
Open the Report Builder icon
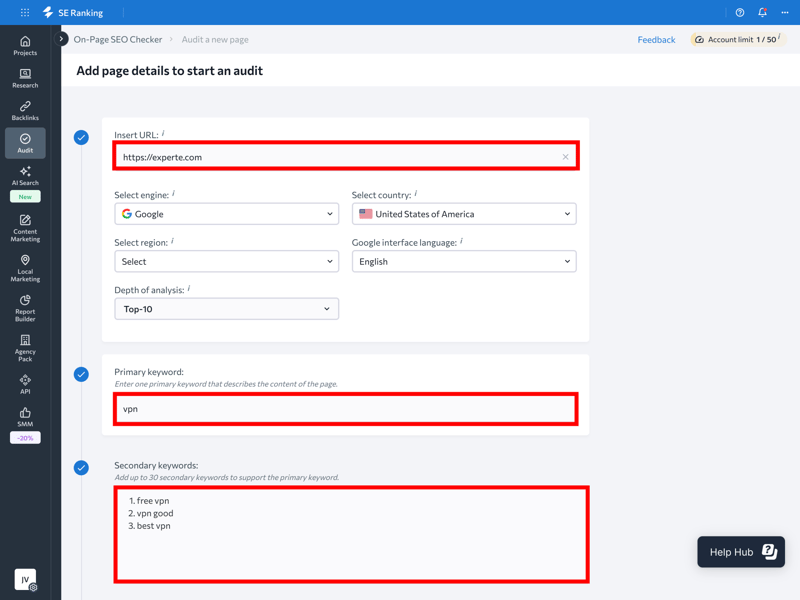[x=25, y=308]
